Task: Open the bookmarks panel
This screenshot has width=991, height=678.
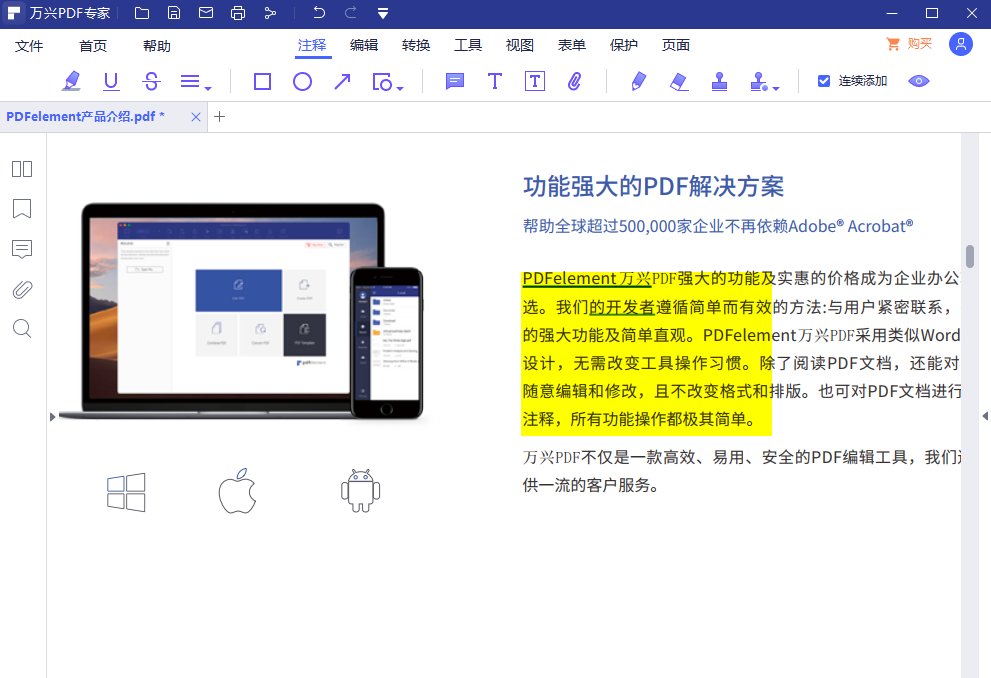Action: pos(22,209)
